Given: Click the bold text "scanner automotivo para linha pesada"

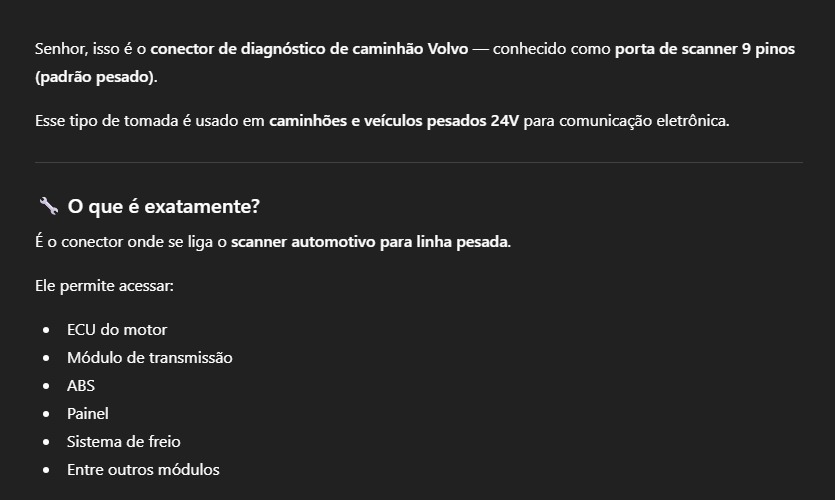Looking at the screenshot, I should pyautogui.click(x=370, y=241).
